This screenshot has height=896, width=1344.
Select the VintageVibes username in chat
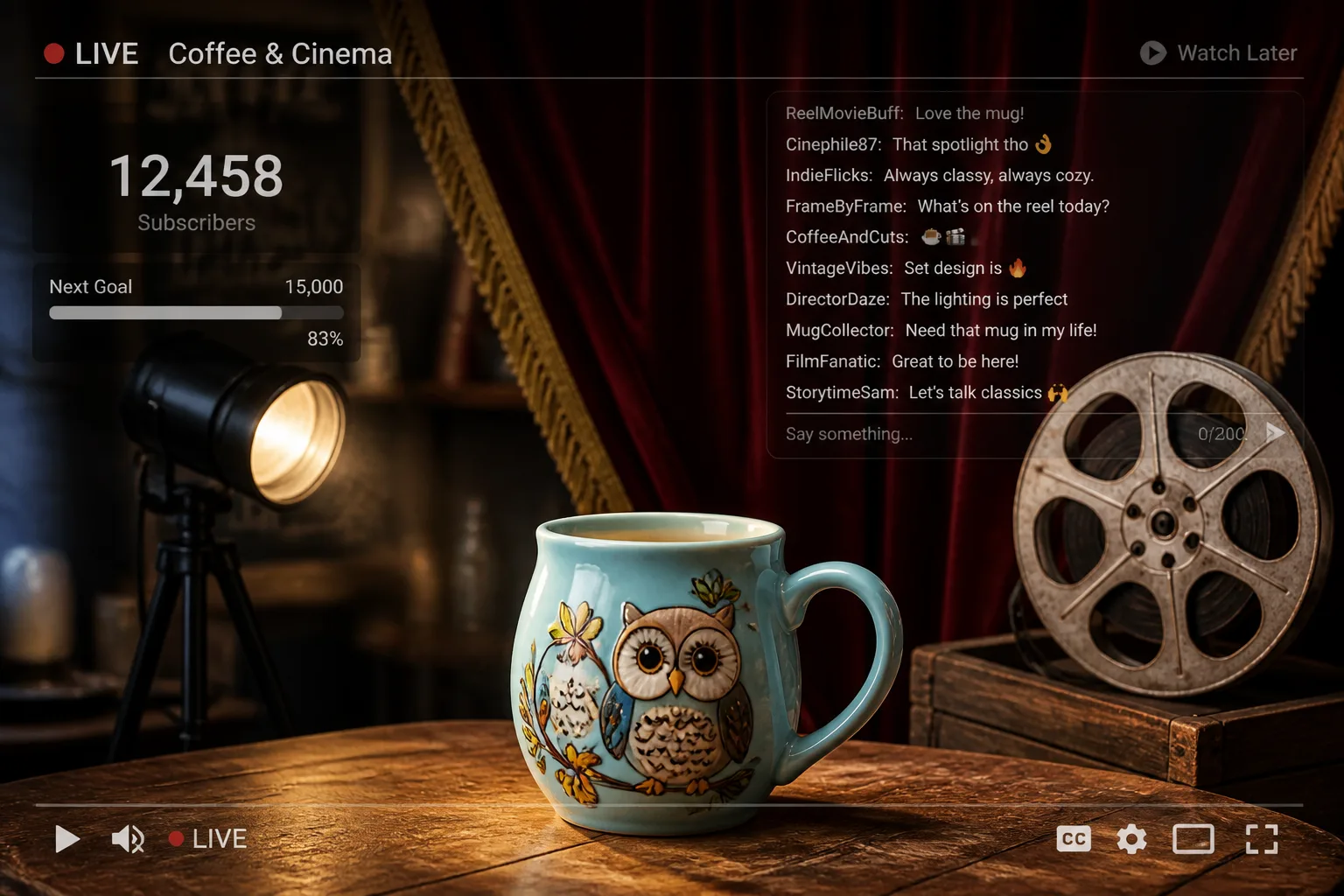[x=839, y=269]
